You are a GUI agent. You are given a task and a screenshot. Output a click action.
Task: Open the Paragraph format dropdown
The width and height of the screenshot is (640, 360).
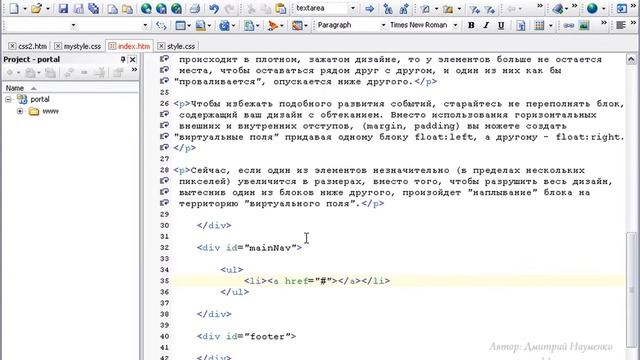click(383, 25)
